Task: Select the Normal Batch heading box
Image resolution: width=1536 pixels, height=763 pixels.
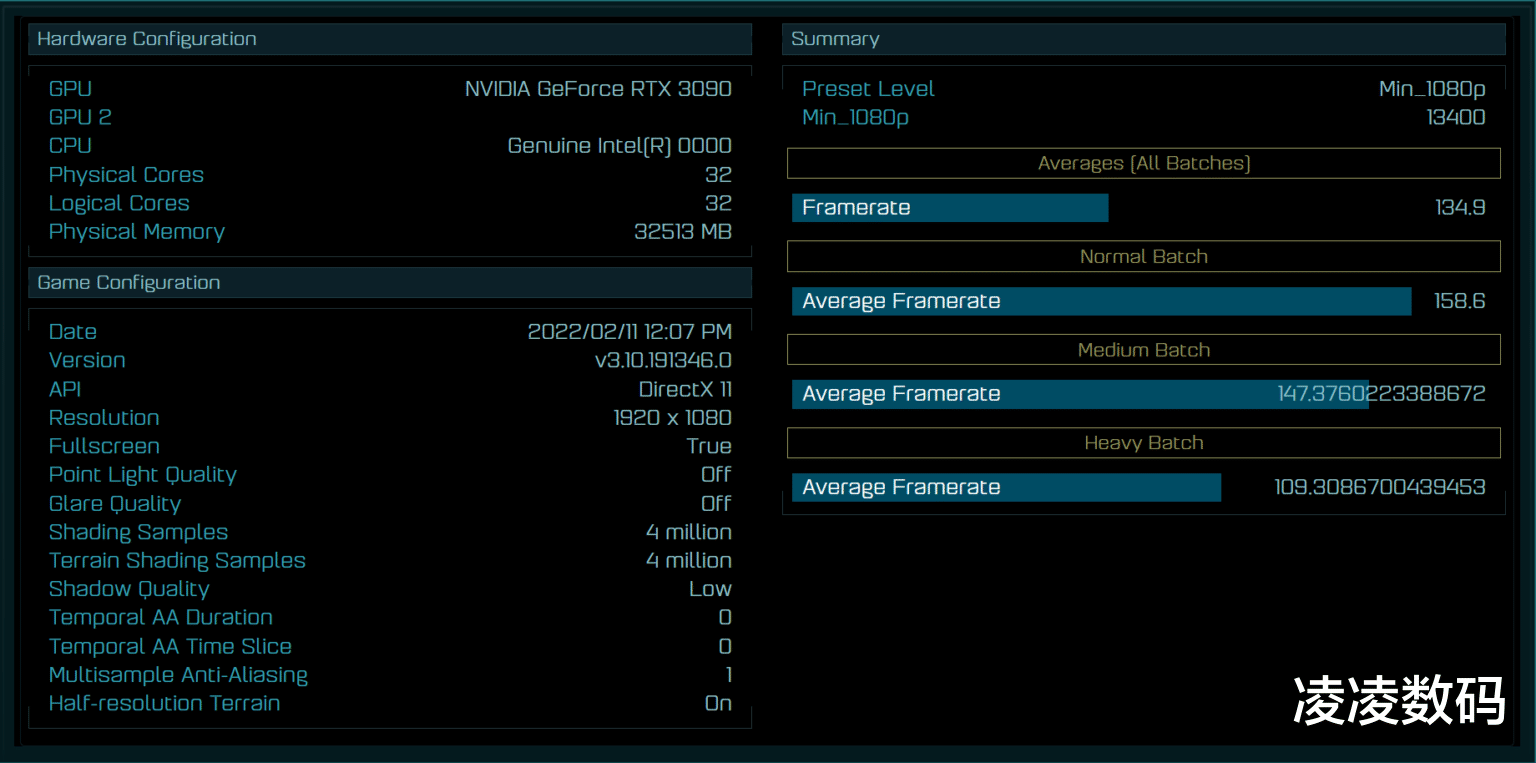Action: (1143, 257)
